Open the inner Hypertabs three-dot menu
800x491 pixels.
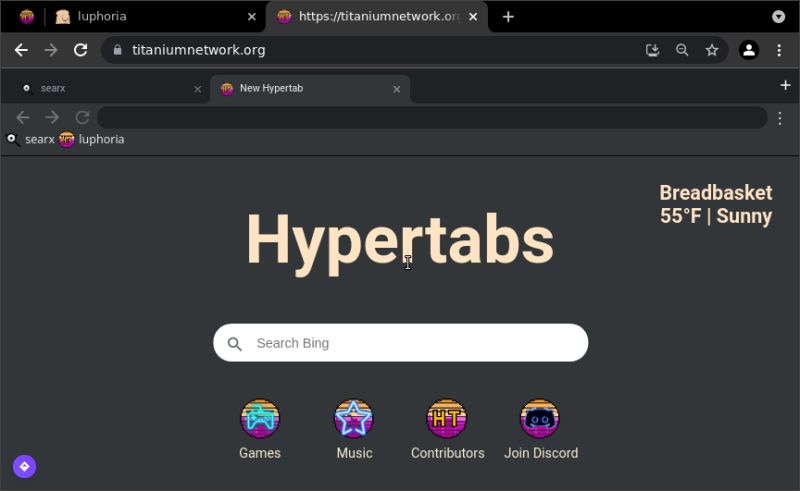[x=780, y=118]
